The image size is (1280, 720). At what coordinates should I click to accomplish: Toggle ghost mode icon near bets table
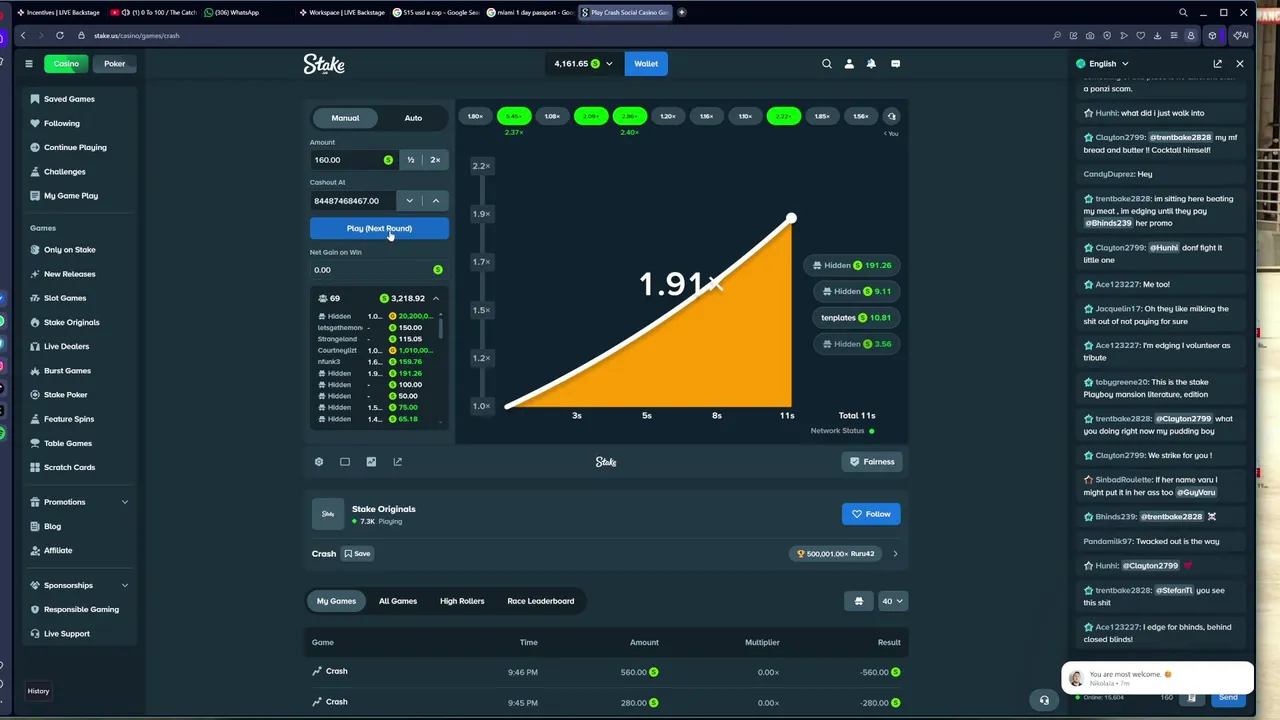[858, 601]
